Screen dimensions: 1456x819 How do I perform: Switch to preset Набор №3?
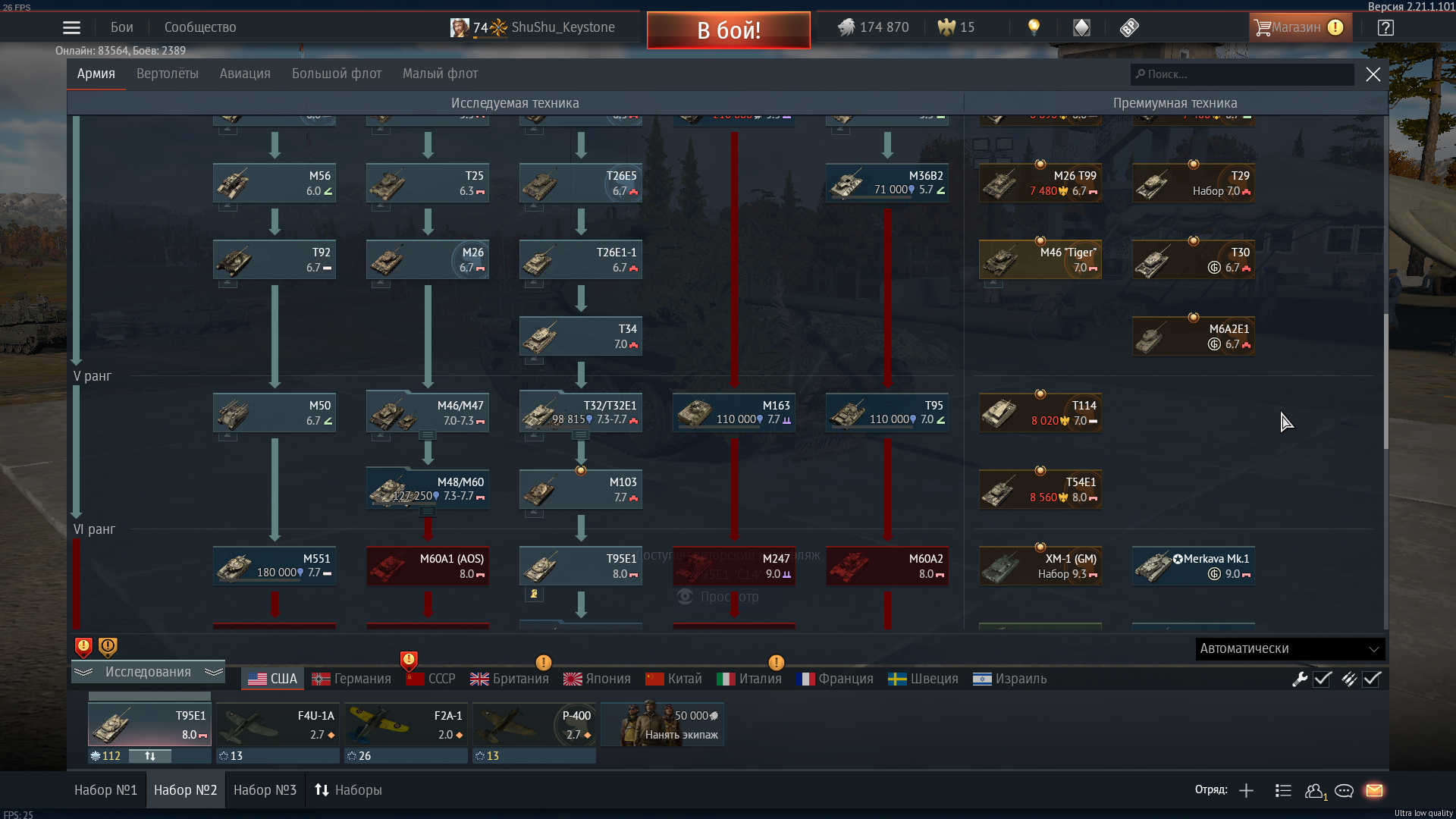pyautogui.click(x=265, y=790)
